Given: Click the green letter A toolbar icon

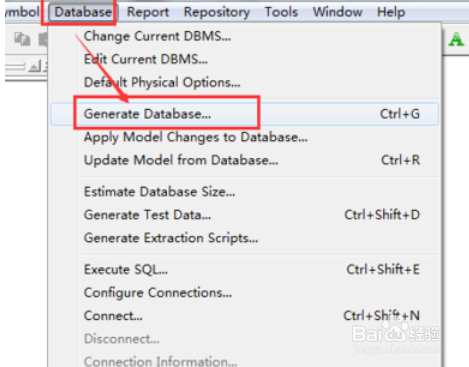Looking at the screenshot, I should tap(456, 40).
